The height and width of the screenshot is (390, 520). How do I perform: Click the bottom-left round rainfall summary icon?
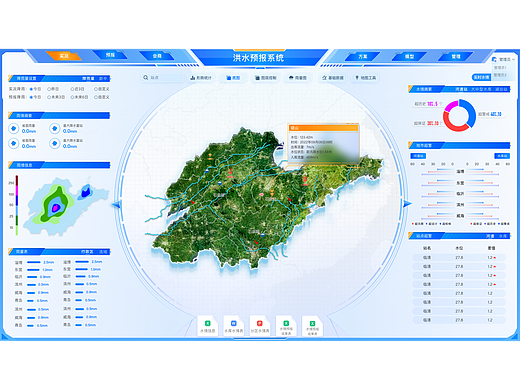pos(13,143)
